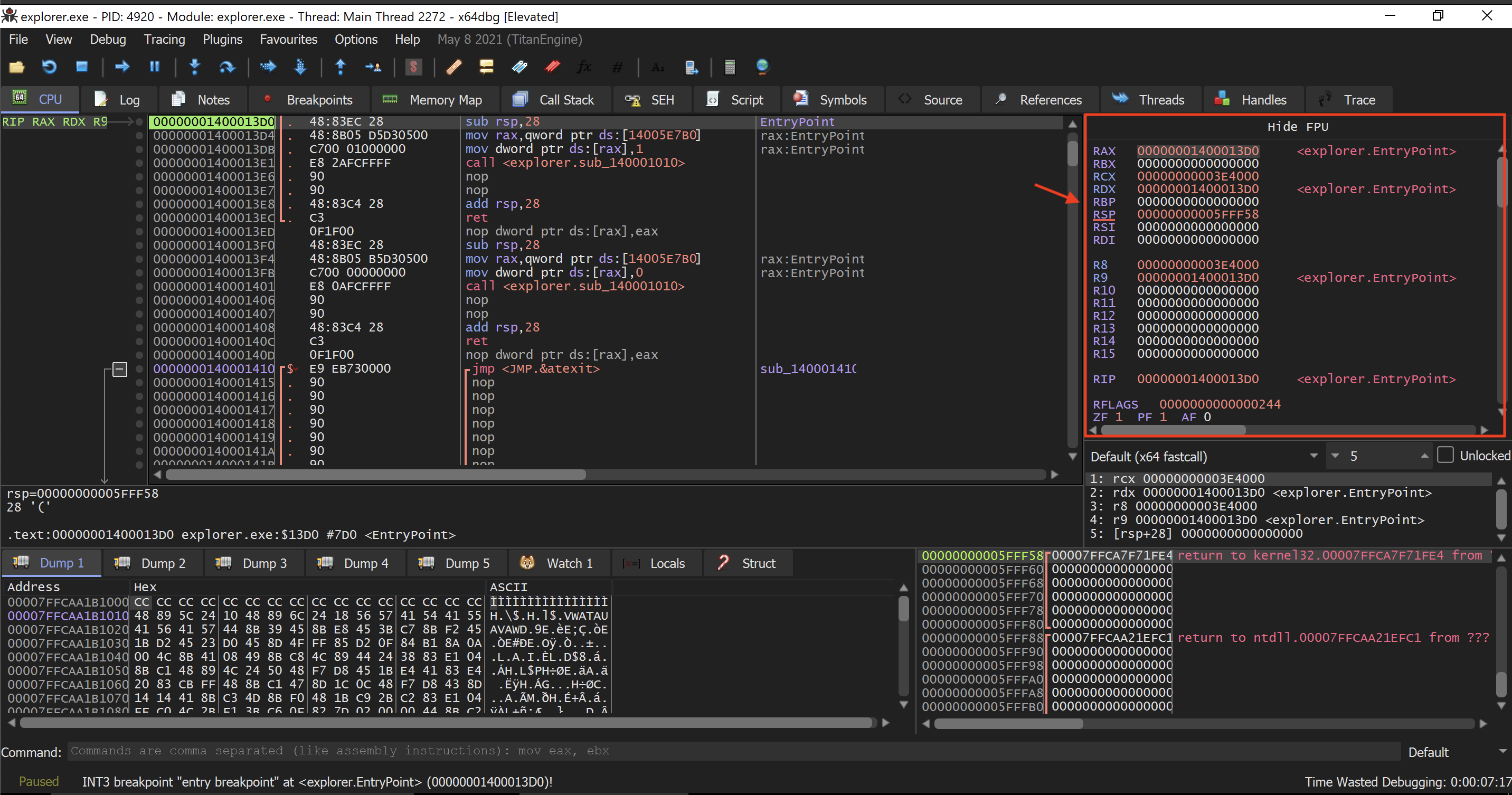Open the Tracing menu
The height and width of the screenshot is (795, 1512).
164,39
